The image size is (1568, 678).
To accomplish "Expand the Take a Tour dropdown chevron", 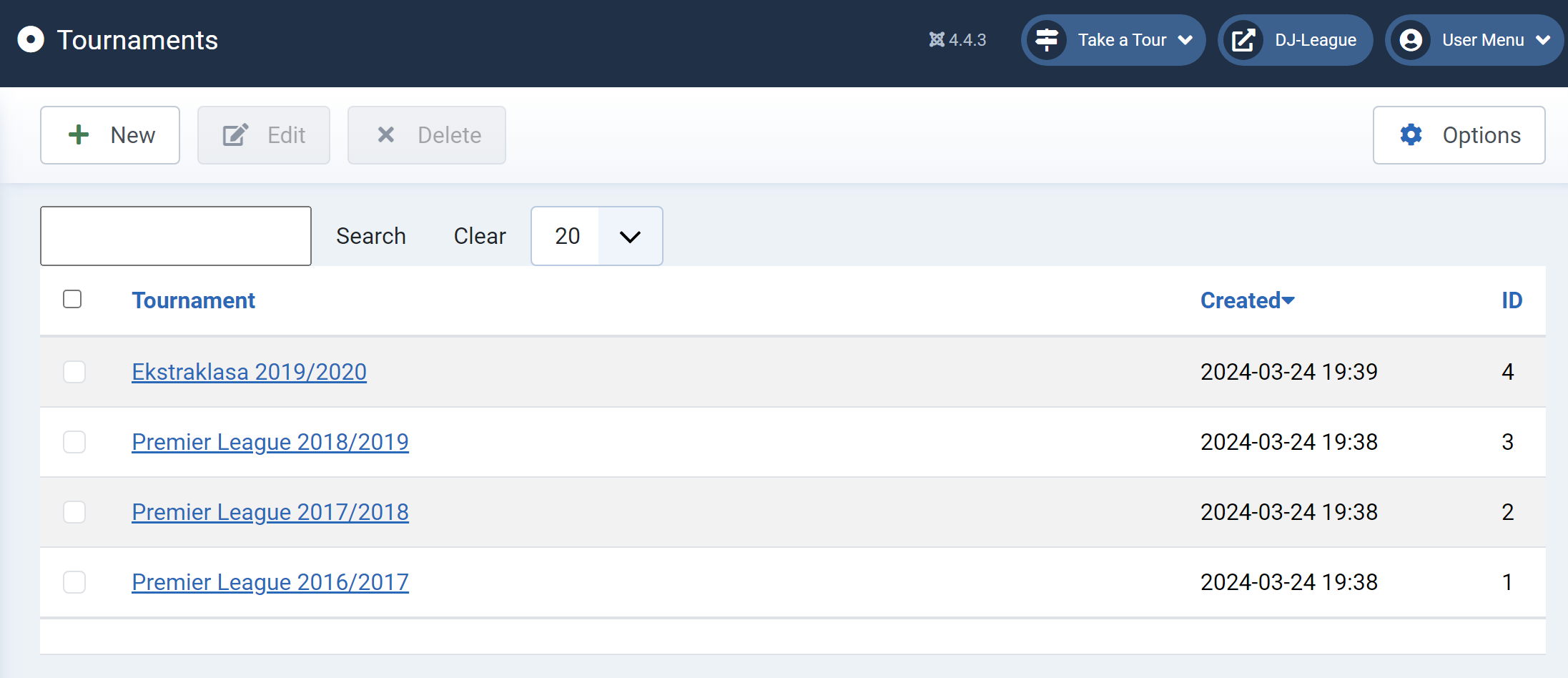I will (1185, 40).
